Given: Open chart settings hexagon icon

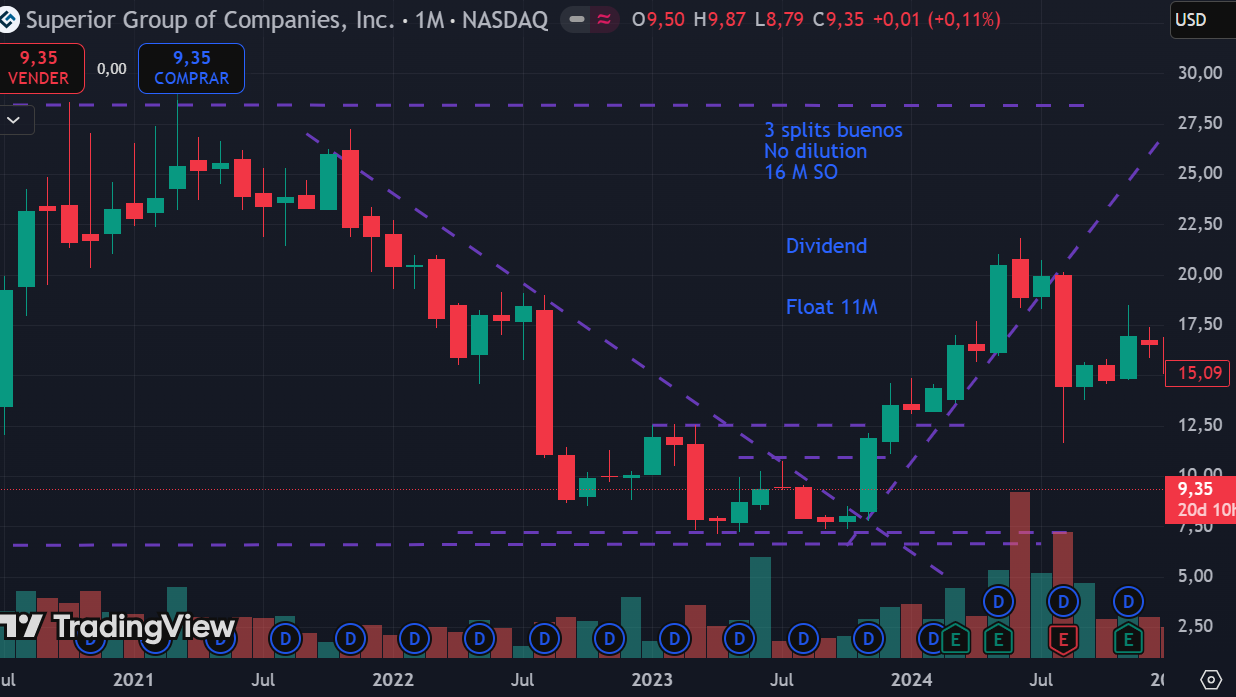Looking at the screenshot, I should click(1211, 679).
